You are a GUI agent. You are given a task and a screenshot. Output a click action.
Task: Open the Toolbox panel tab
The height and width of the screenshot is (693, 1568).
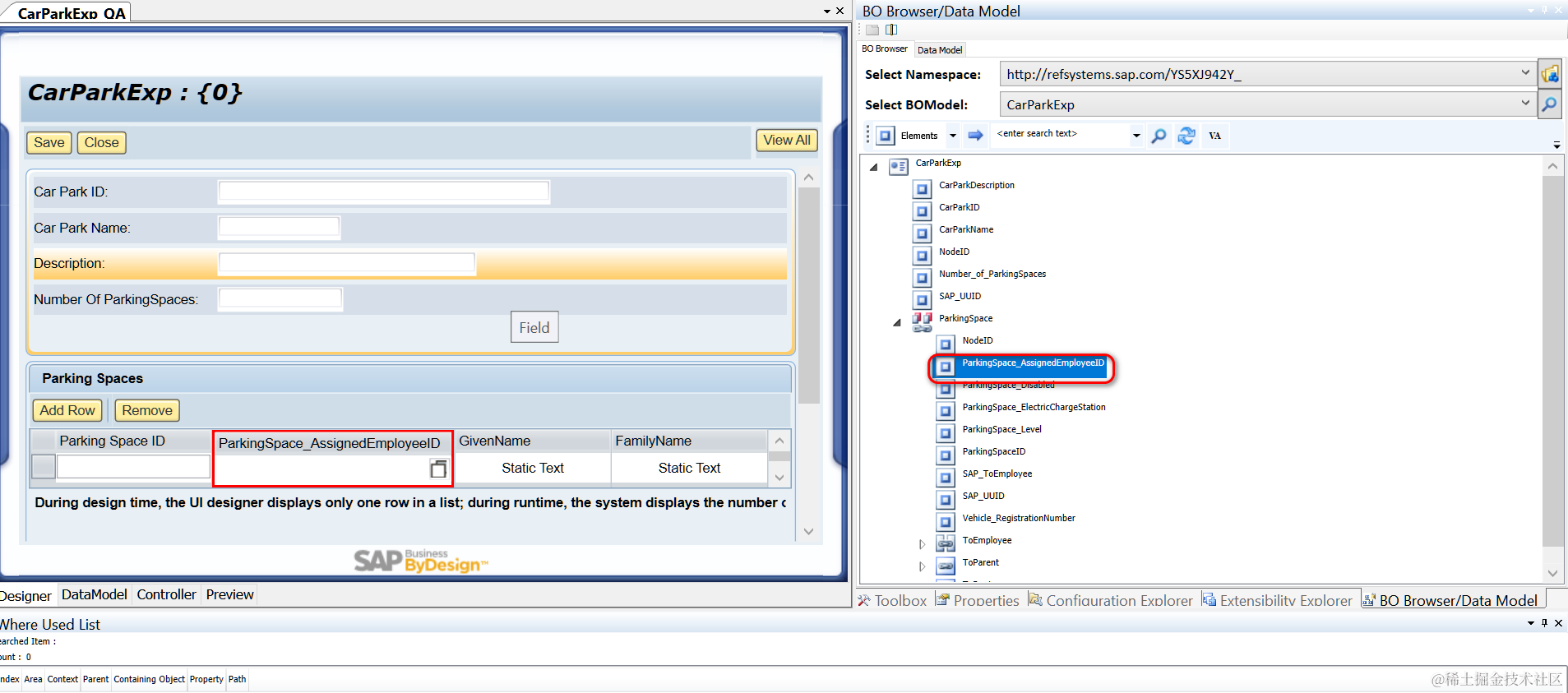(892, 600)
